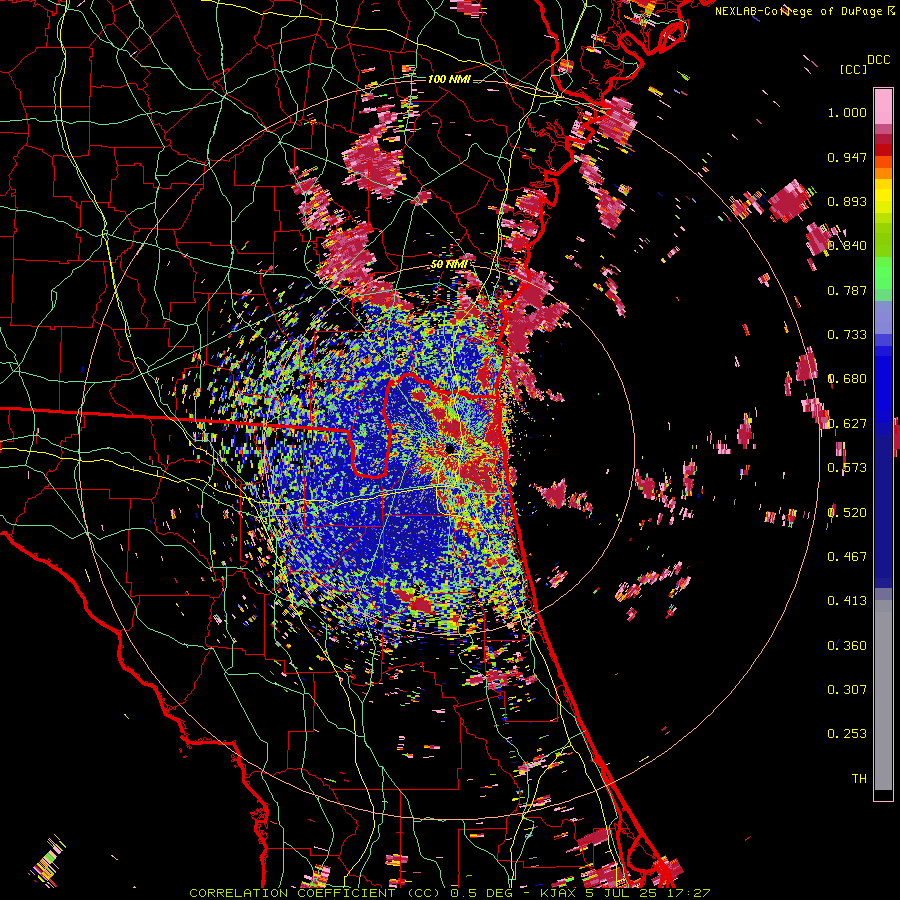This screenshot has height=900, width=900.
Task: Click the pink top segment of color bar
Action: pyautogui.click(x=883, y=106)
